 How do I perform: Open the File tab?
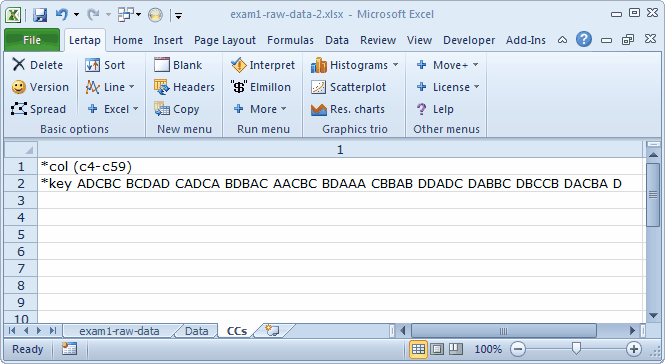click(32, 40)
